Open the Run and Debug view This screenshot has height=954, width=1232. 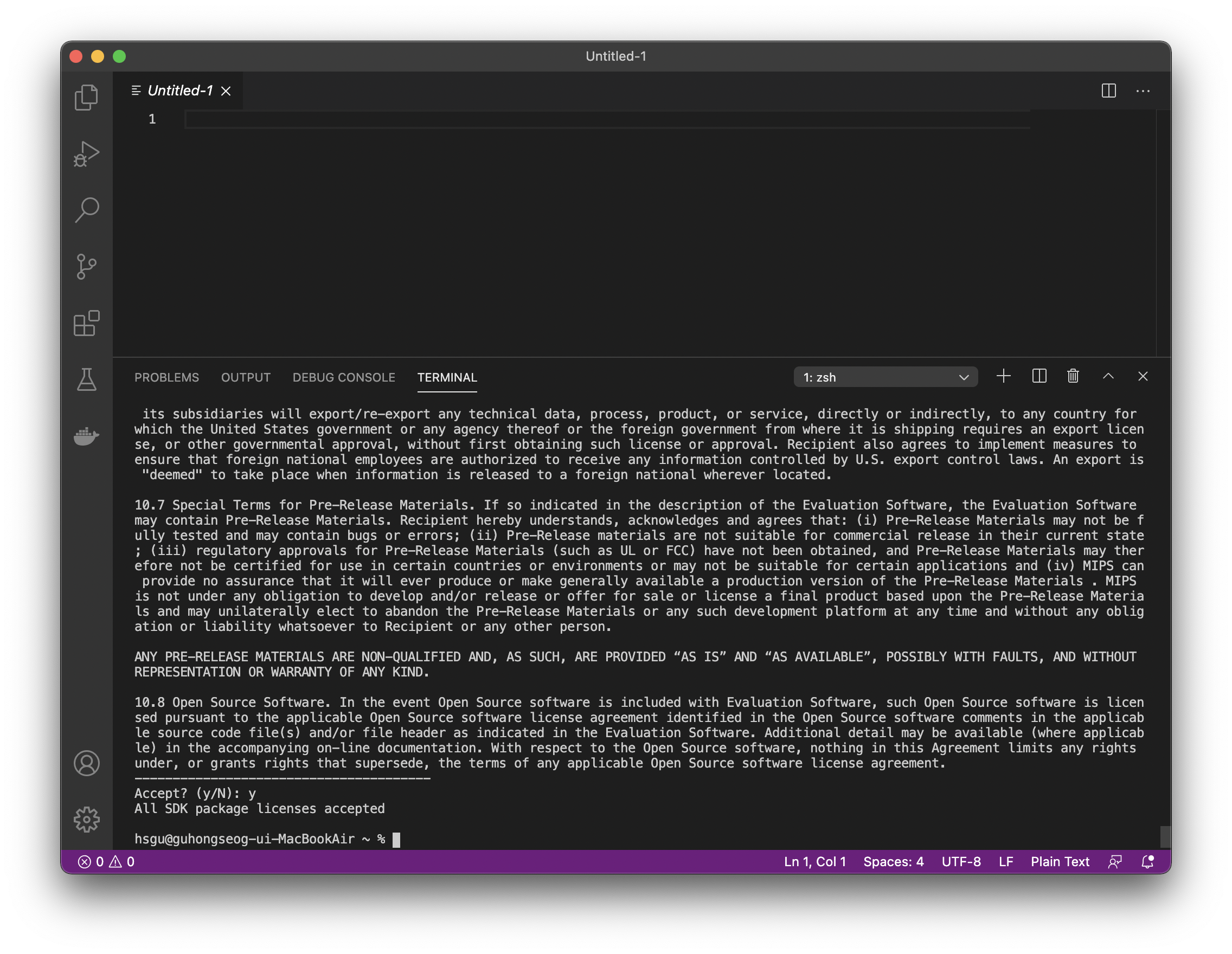(x=86, y=153)
